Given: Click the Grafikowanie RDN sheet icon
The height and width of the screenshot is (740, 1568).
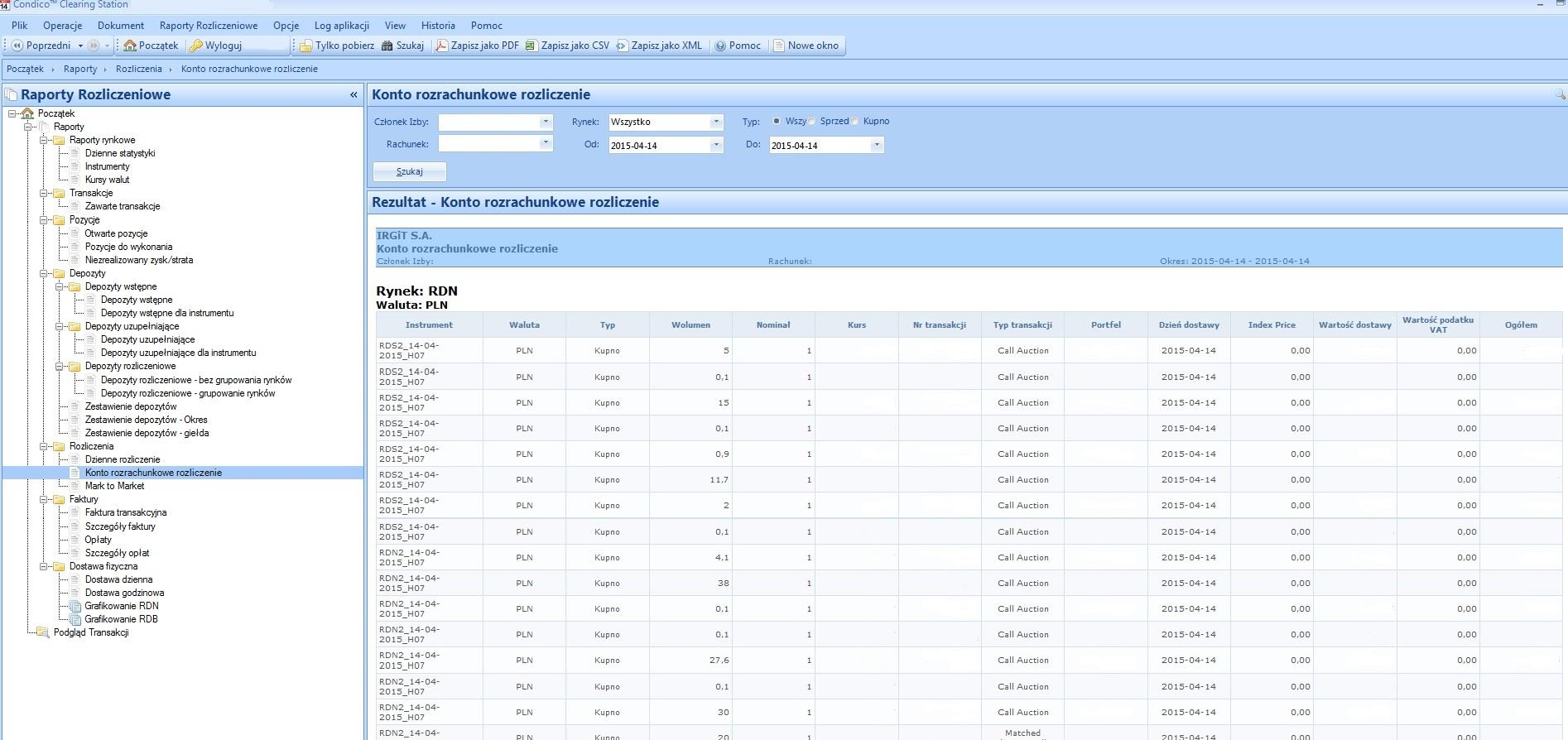Looking at the screenshot, I should [75, 606].
